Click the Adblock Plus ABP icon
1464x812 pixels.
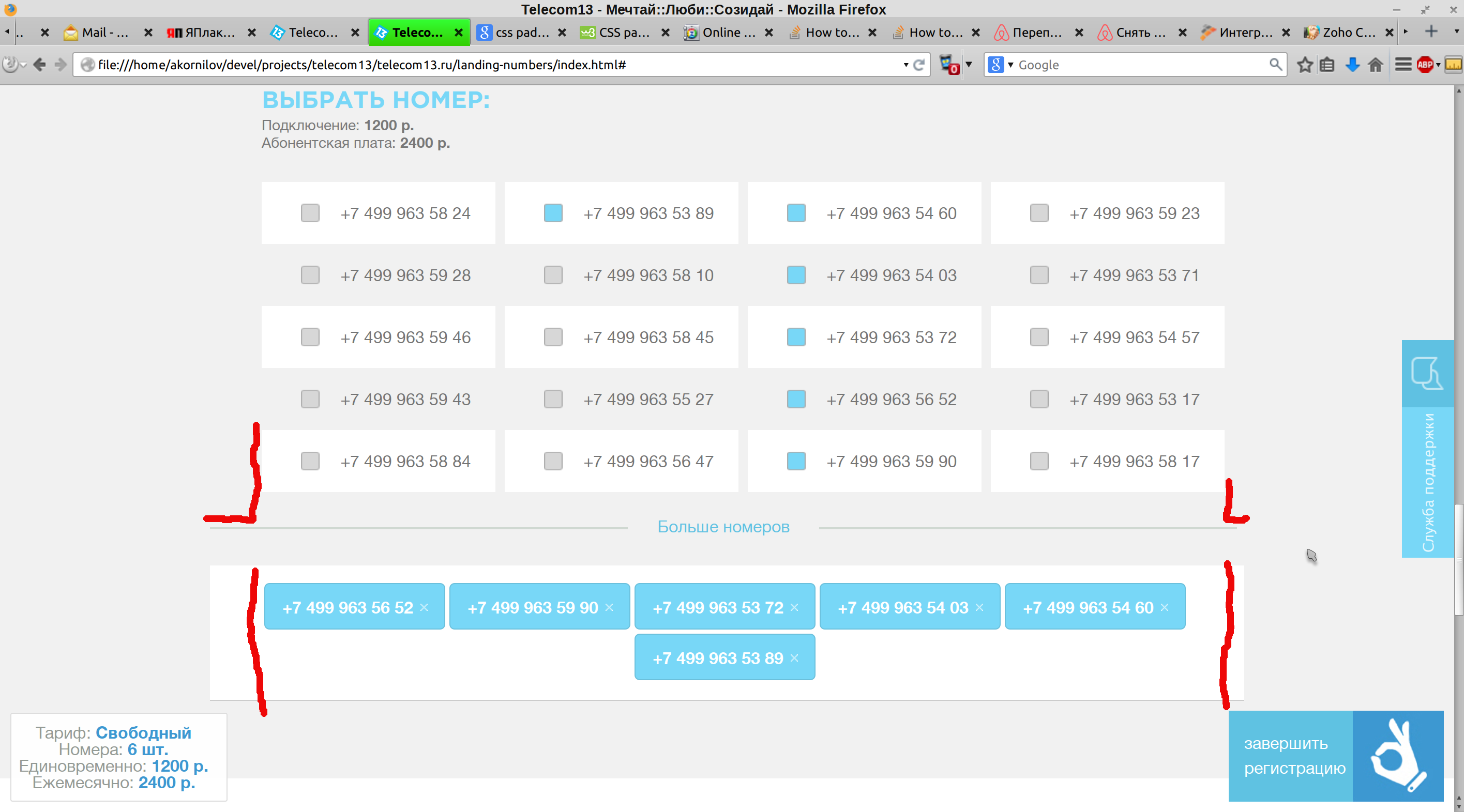[x=1424, y=65]
